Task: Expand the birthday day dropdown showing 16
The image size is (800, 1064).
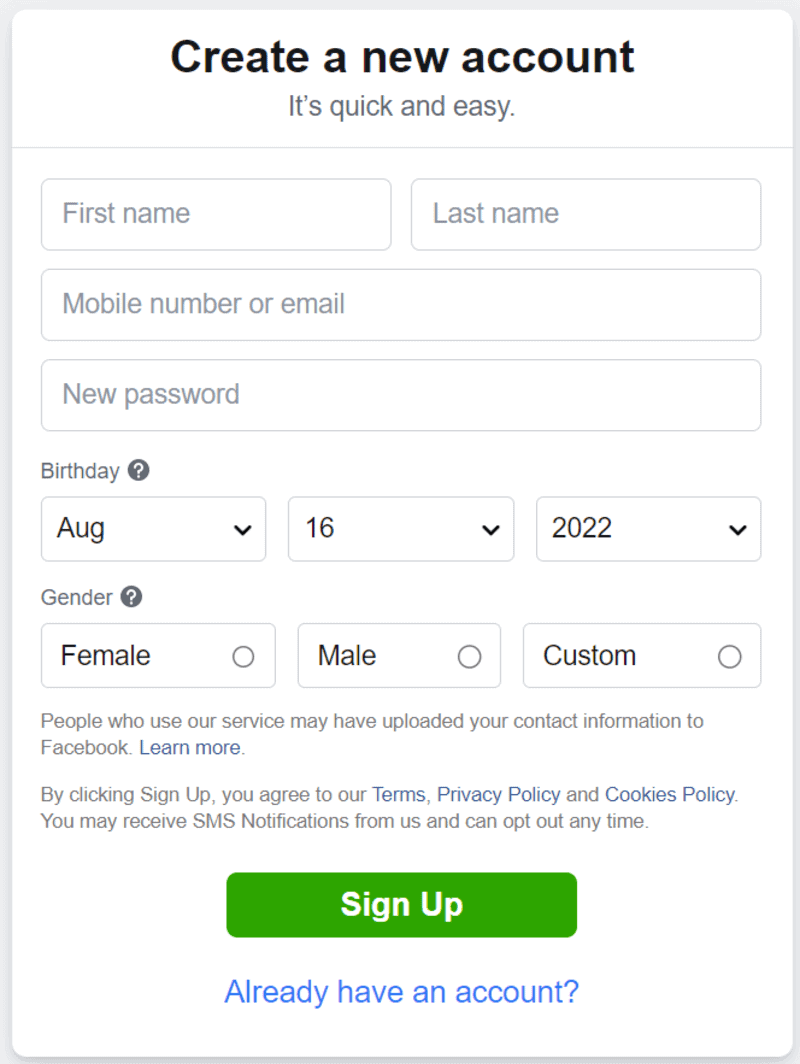Action: (400, 529)
